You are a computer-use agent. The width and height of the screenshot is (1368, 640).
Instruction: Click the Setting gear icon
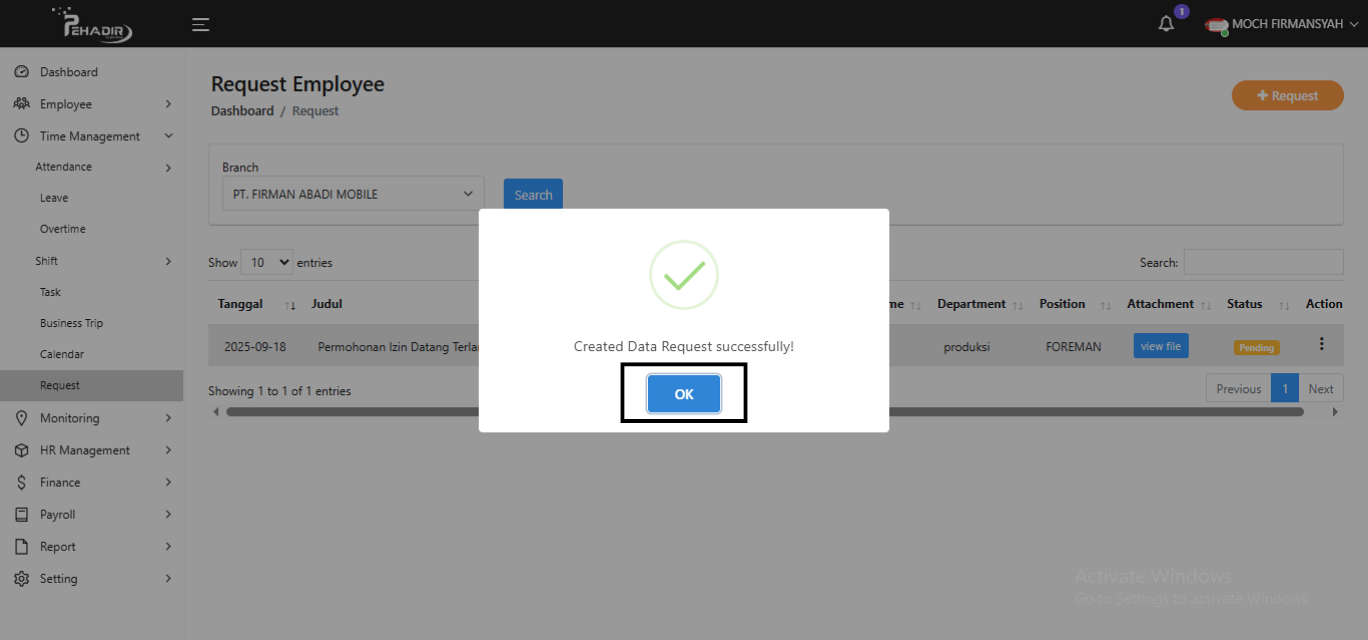tap(21, 579)
